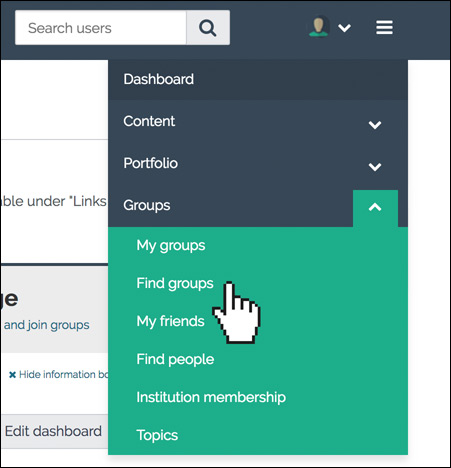The height and width of the screenshot is (468, 451).
Task: Click the X icon beside Hide information box
Action: [12, 375]
